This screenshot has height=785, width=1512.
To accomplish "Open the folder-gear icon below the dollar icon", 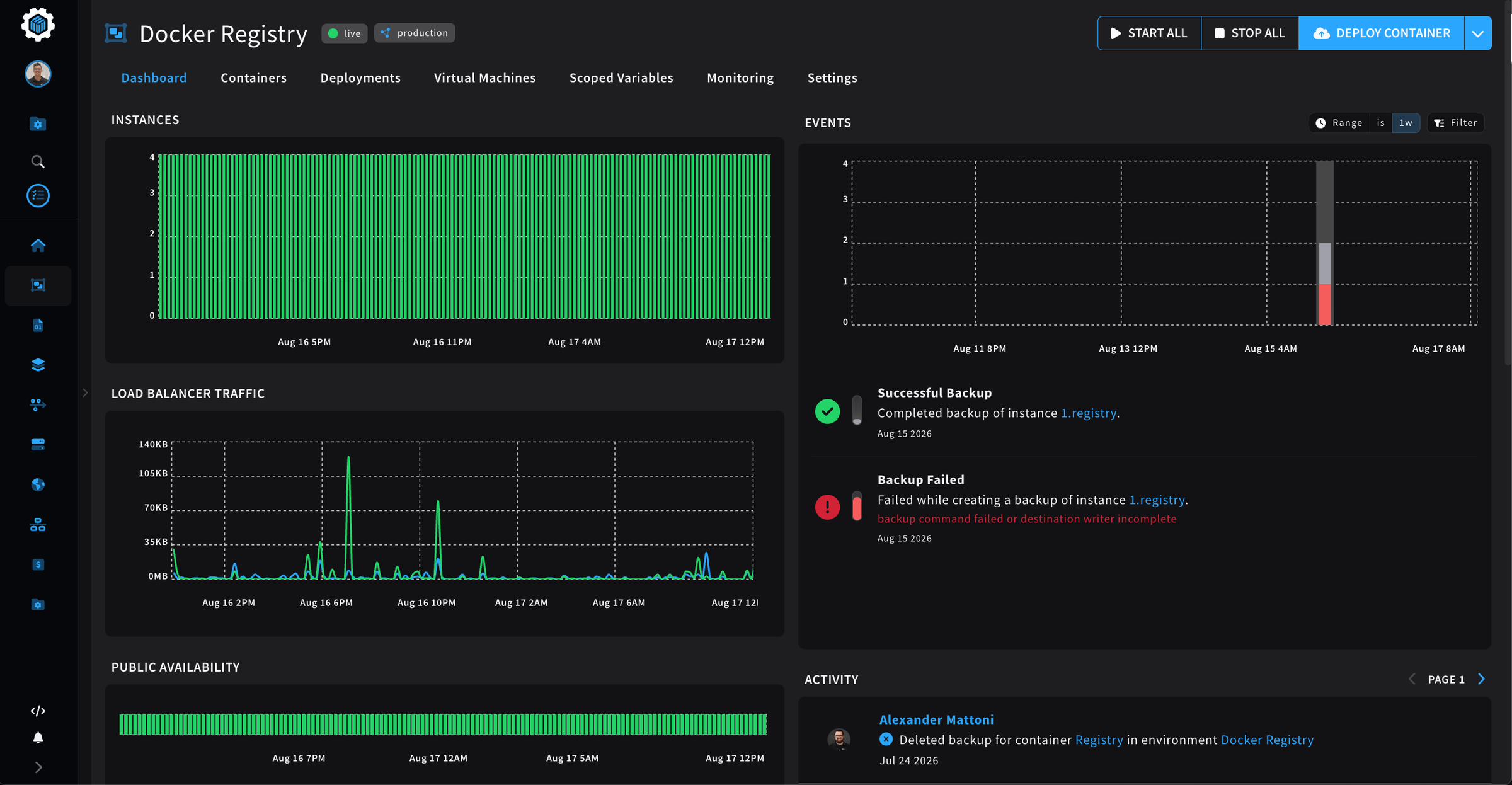I will [x=38, y=605].
